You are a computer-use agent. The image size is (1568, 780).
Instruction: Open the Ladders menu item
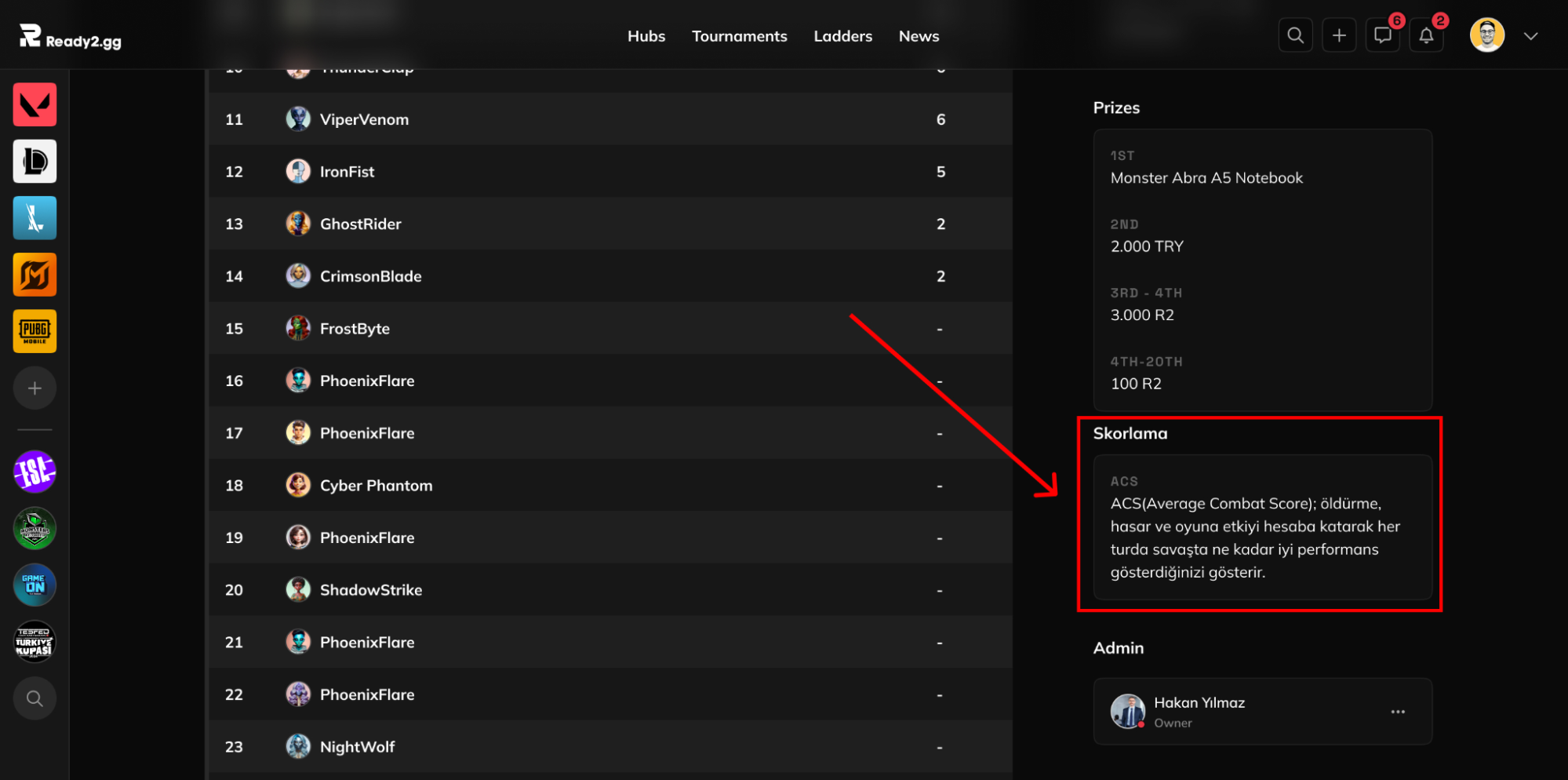[x=842, y=36]
